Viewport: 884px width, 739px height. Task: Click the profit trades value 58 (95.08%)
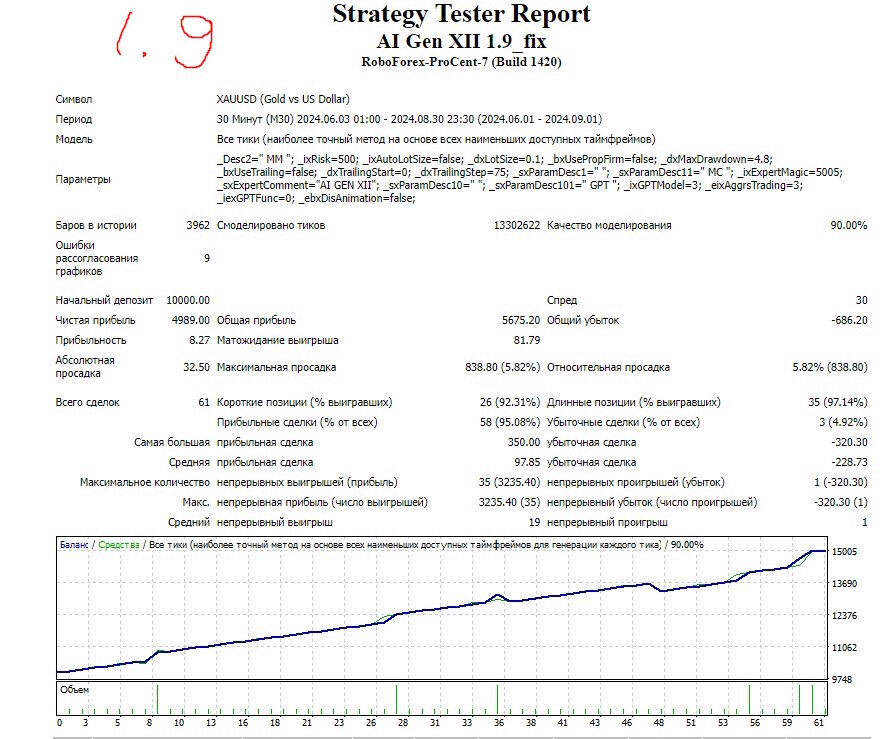510,422
